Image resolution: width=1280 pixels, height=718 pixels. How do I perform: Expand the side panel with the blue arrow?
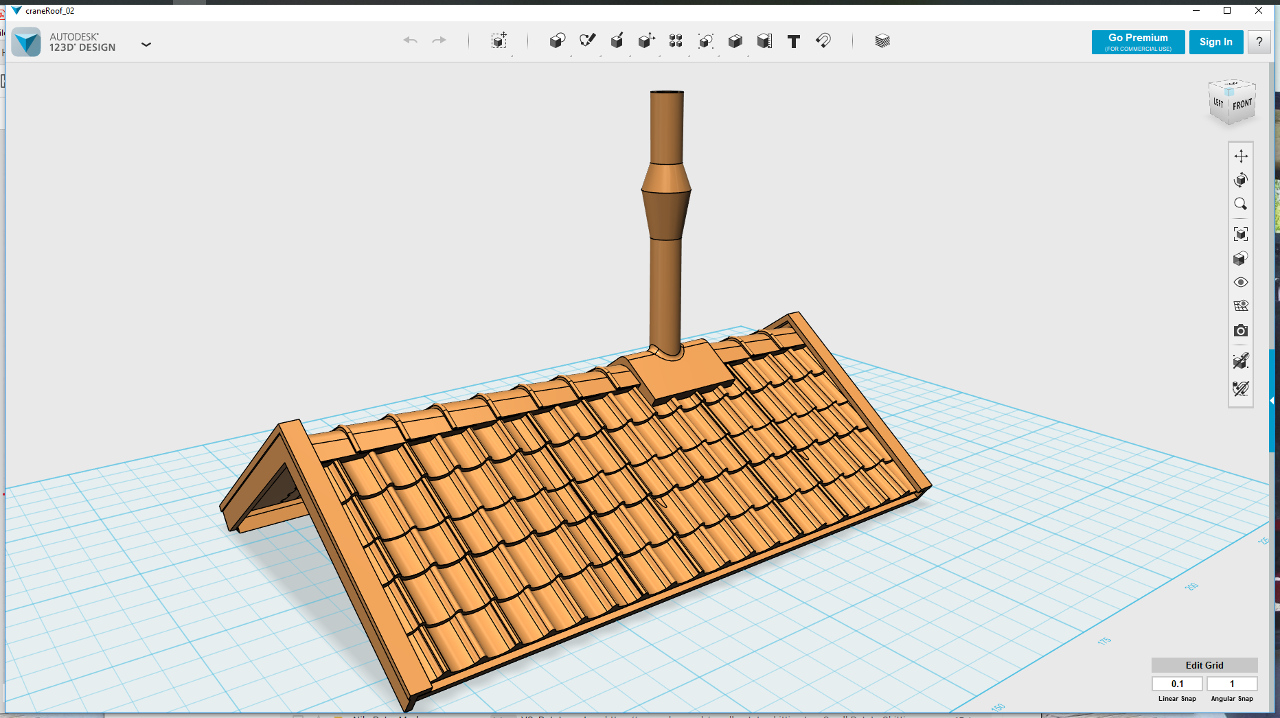pos(1274,400)
